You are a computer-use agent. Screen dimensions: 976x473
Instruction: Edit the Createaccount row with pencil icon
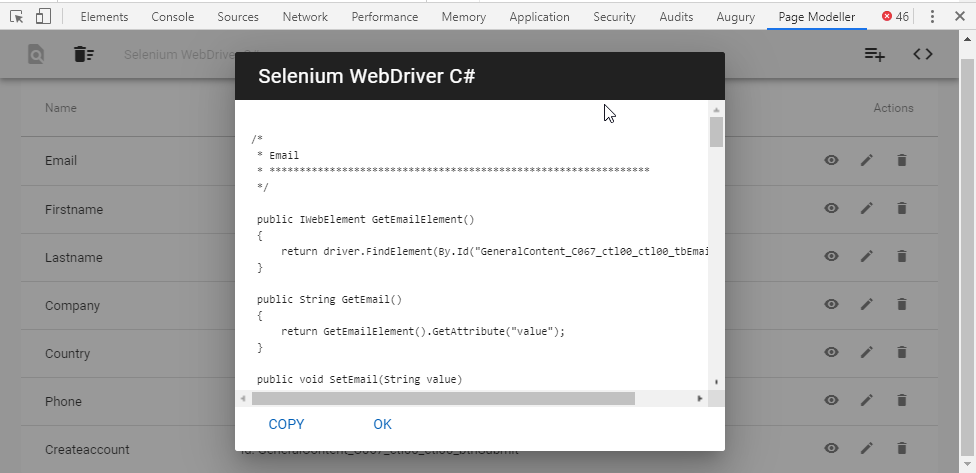coord(866,447)
